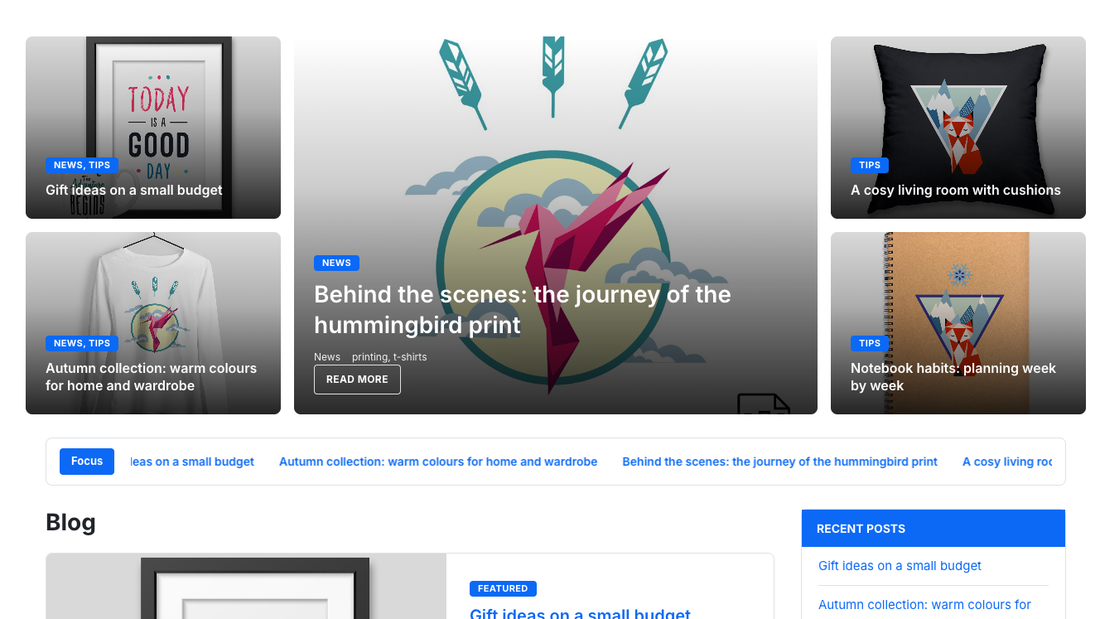Click NEWS, TIPS badge on Autumn collection card
The width and height of the screenshot is (1100, 619).
[x=82, y=343]
